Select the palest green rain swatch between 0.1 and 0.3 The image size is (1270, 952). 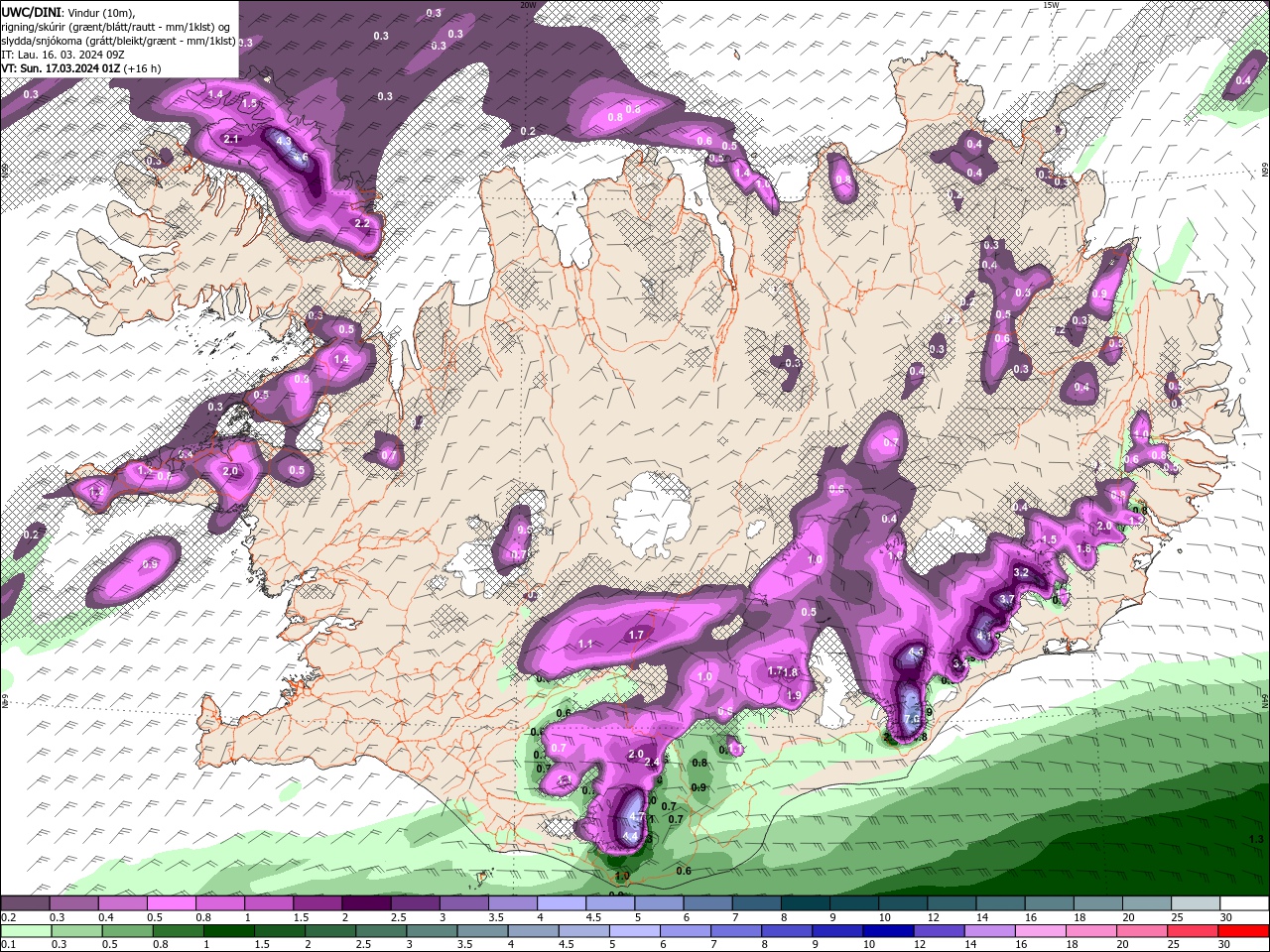(25, 931)
